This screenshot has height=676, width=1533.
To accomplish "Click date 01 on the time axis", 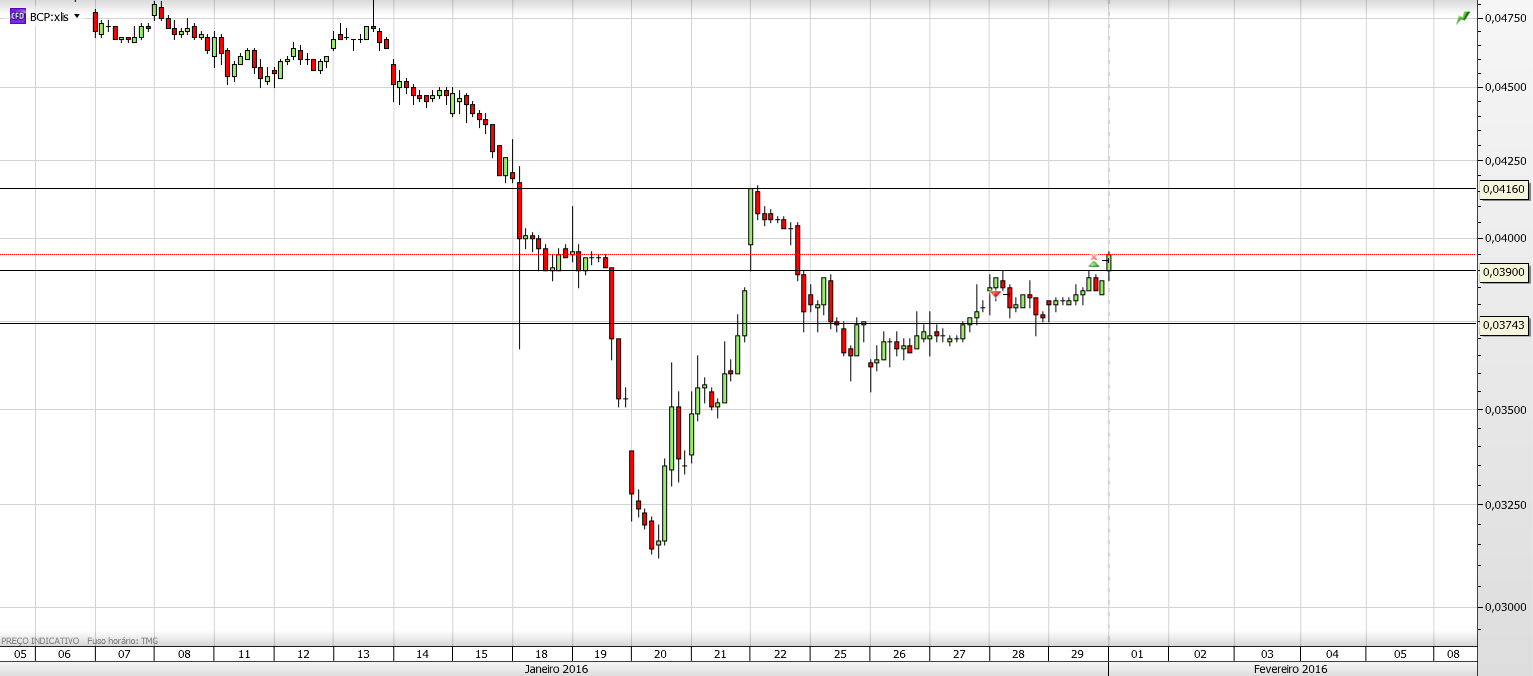I will coord(1138,654).
